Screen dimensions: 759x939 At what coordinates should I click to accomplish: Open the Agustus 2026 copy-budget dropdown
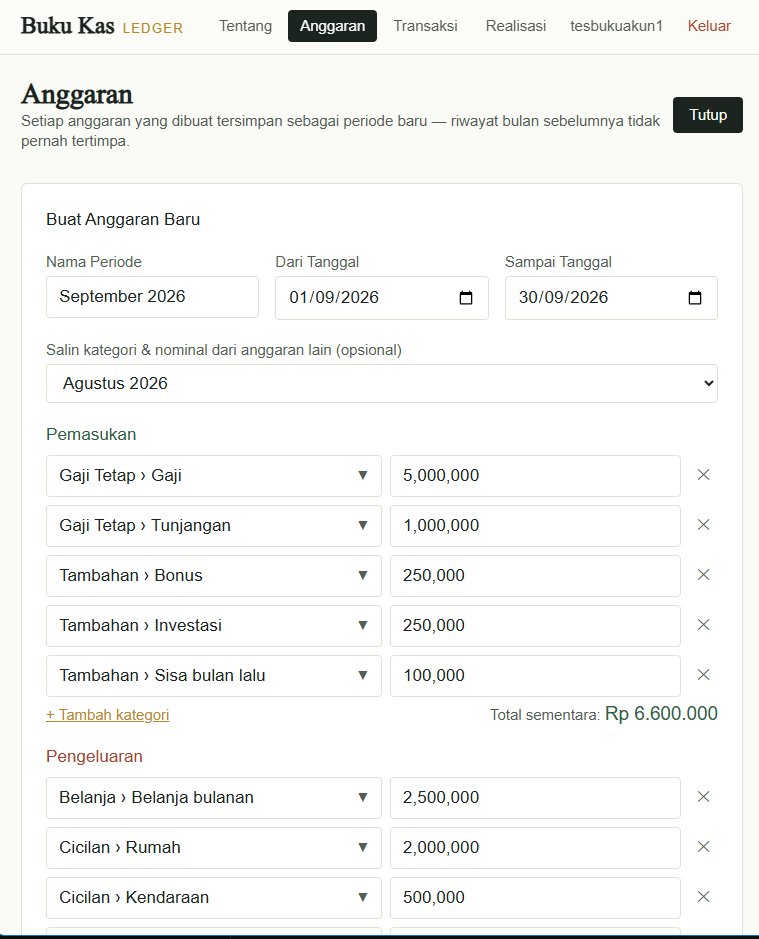382,383
